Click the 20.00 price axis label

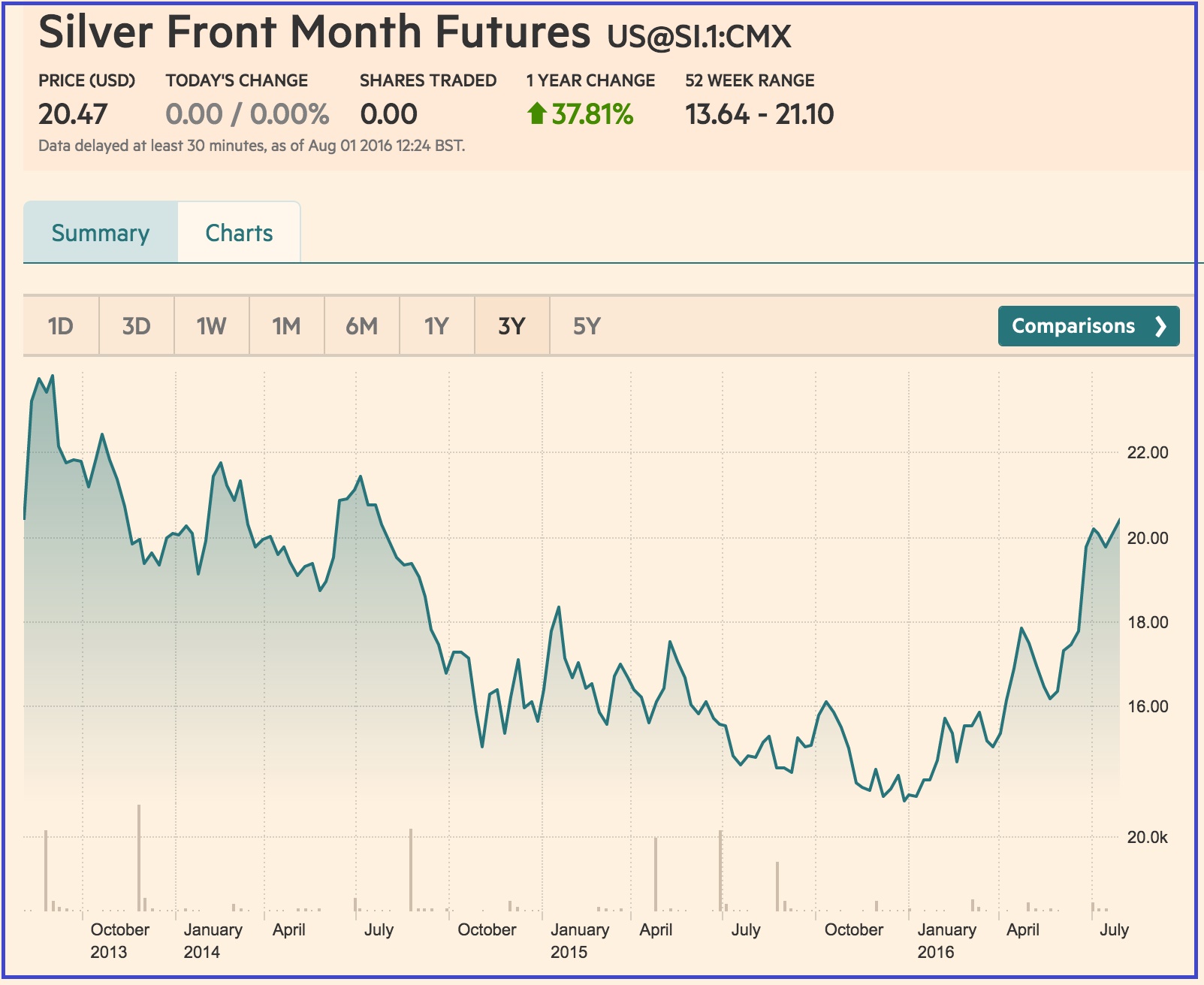coord(1148,538)
